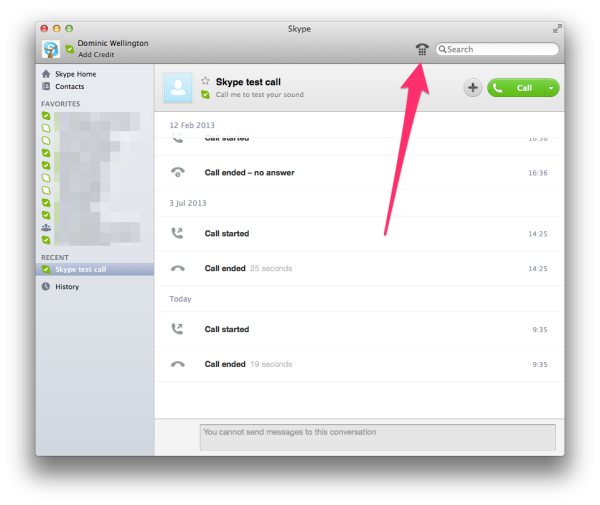Click the dial pad phone icon
600x505 pixels.
click(x=422, y=49)
